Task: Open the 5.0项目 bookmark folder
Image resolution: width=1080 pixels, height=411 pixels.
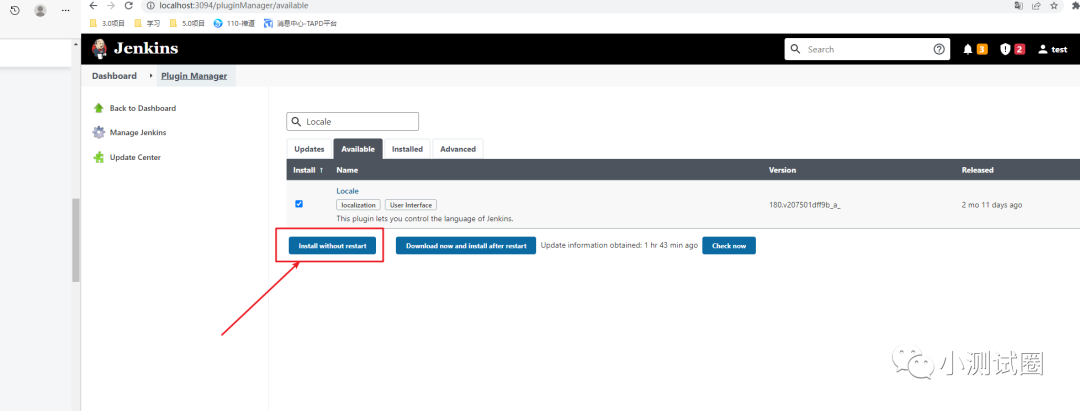Action: [x=187, y=23]
